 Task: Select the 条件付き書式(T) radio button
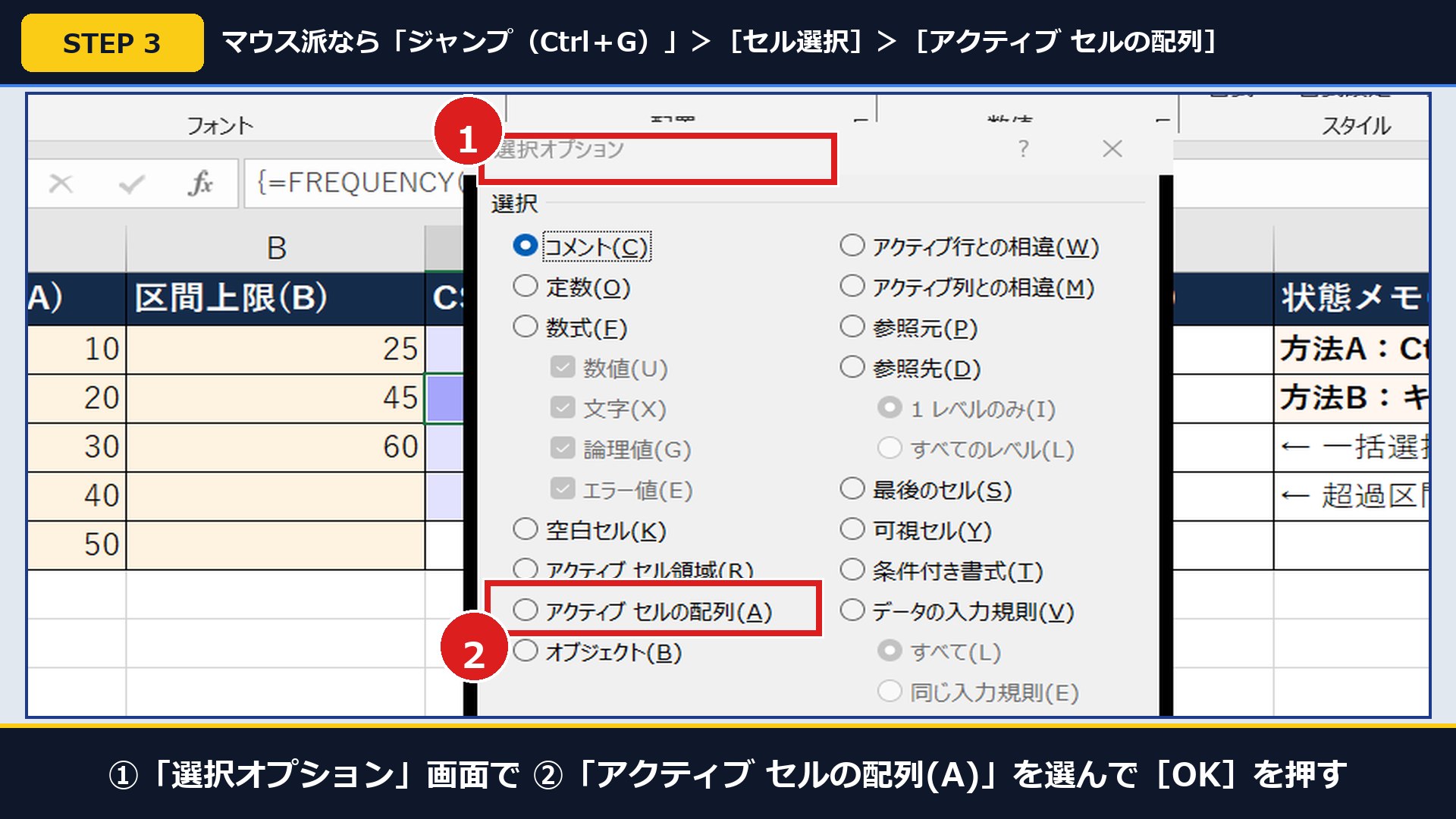pos(852,570)
